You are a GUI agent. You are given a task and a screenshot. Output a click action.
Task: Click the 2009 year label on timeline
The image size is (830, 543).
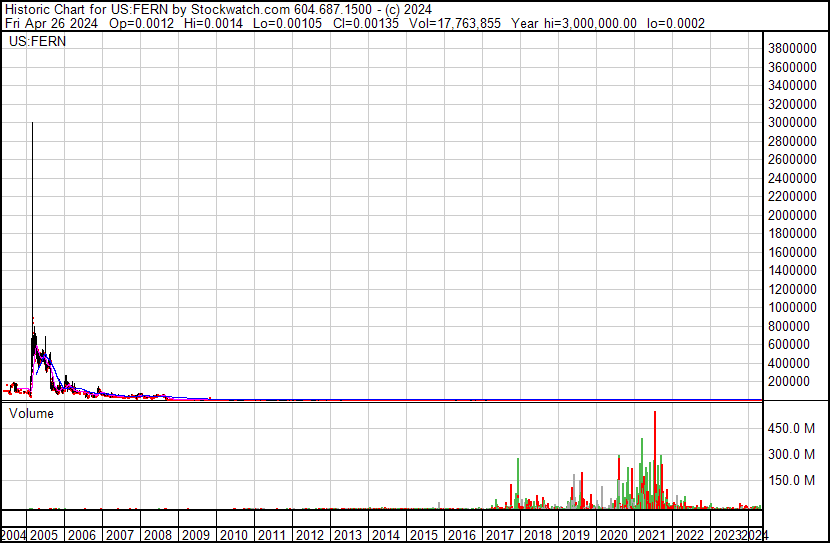pyautogui.click(x=196, y=535)
